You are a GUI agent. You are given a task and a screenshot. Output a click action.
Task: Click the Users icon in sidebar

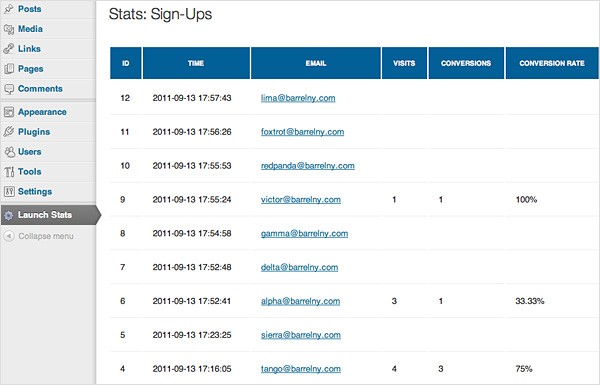click(x=9, y=152)
